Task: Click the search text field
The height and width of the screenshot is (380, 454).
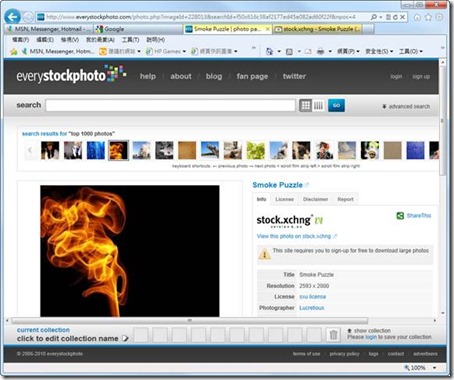Action: pos(170,106)
